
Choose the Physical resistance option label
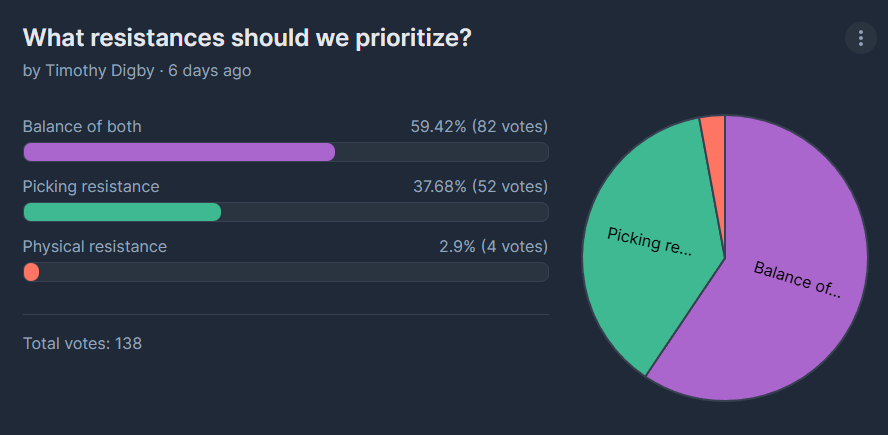(x=95, y=246)
